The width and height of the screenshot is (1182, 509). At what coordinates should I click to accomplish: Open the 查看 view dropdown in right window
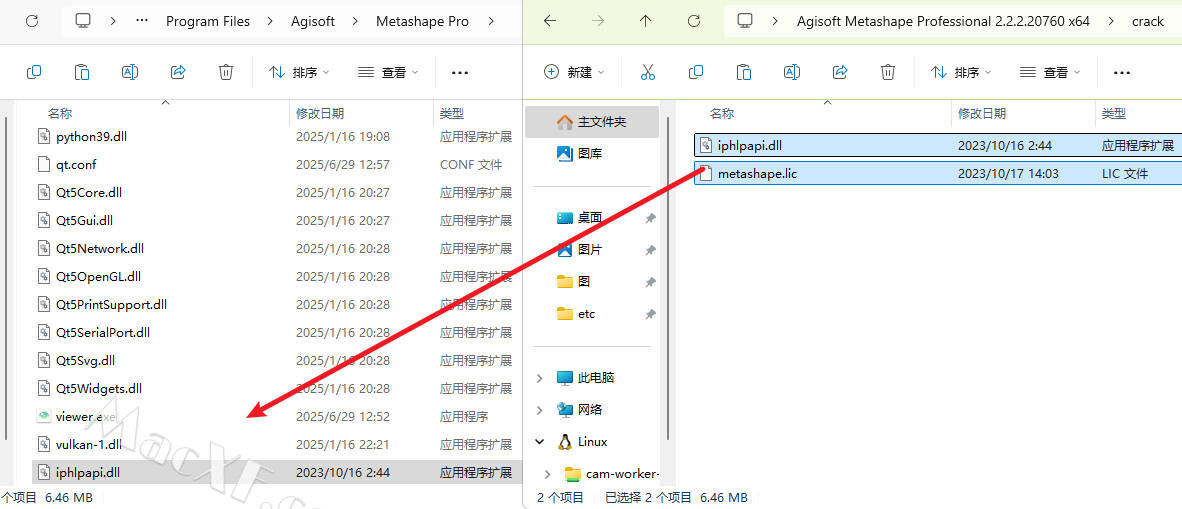(1050, 72)
